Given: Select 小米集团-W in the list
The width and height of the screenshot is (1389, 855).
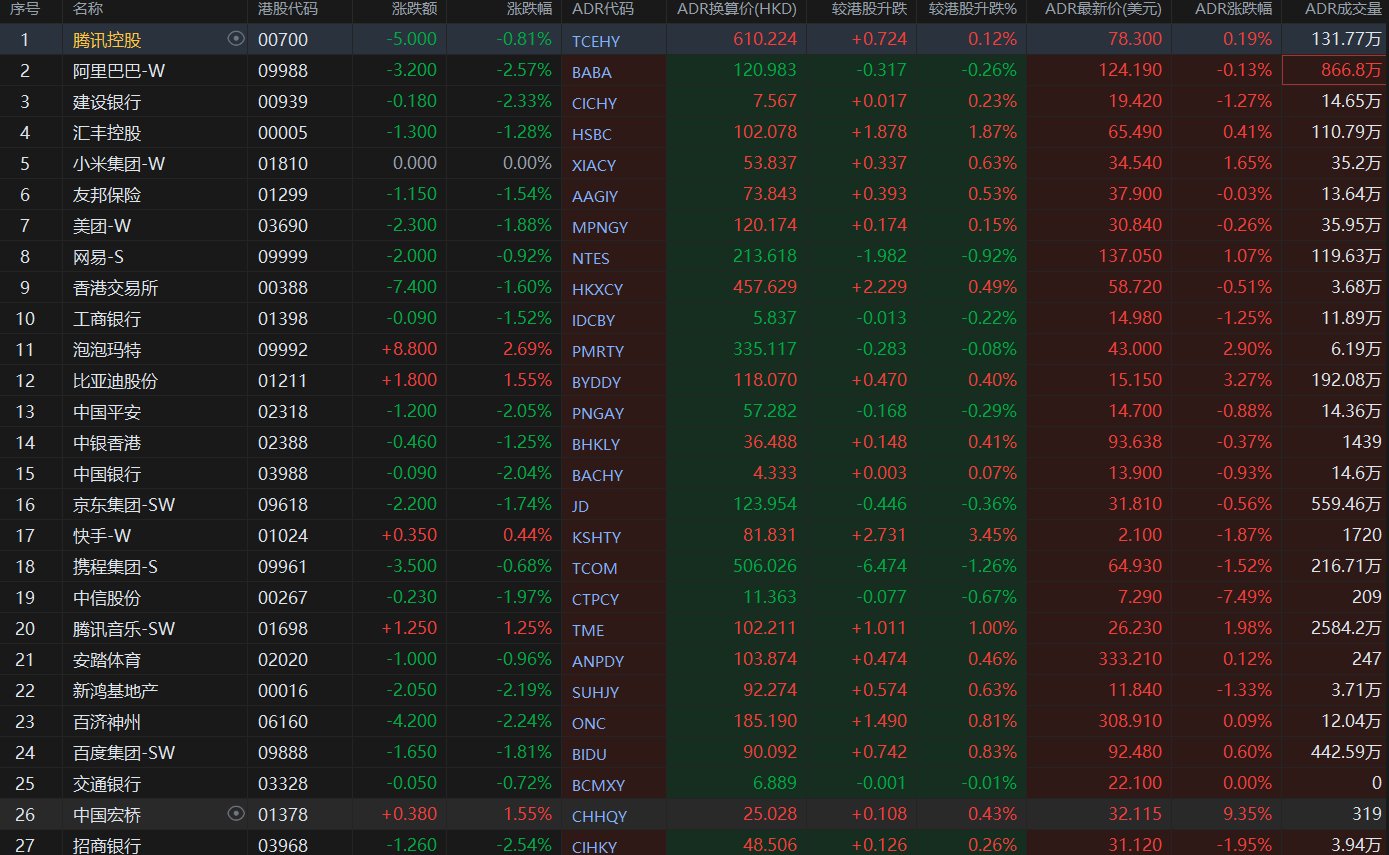Looking at the screenshot, I should click(118, 164).
